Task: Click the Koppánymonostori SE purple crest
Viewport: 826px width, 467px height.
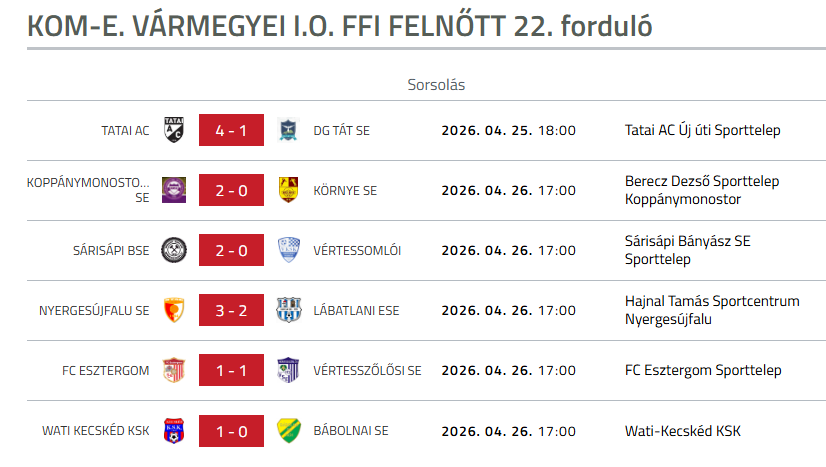Action: (x=174, y=190)
